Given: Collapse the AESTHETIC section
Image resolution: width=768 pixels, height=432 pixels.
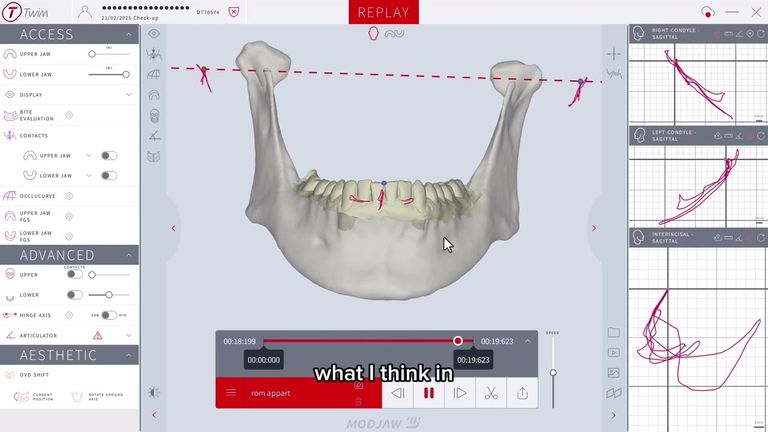Looking at the screenshot, I should coord(128,355).
